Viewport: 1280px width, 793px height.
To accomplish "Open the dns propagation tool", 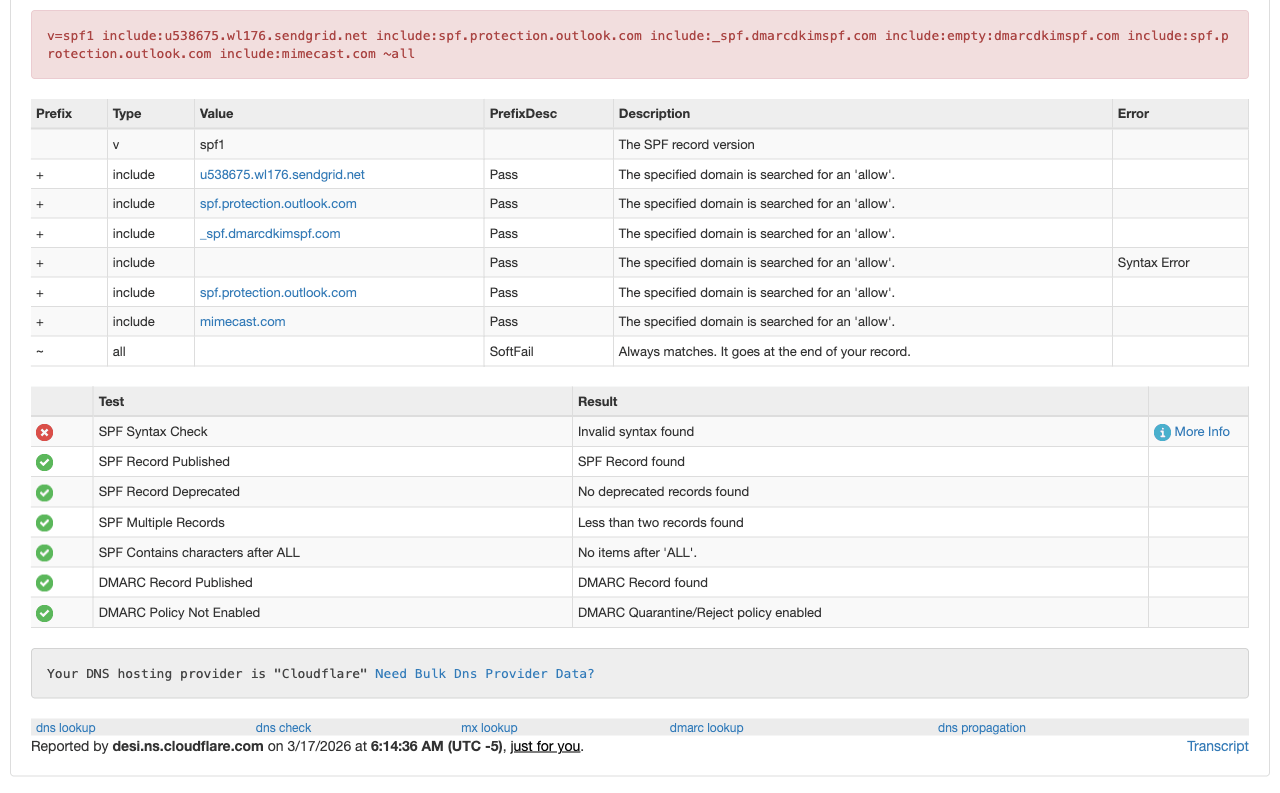I will (981, 727).
